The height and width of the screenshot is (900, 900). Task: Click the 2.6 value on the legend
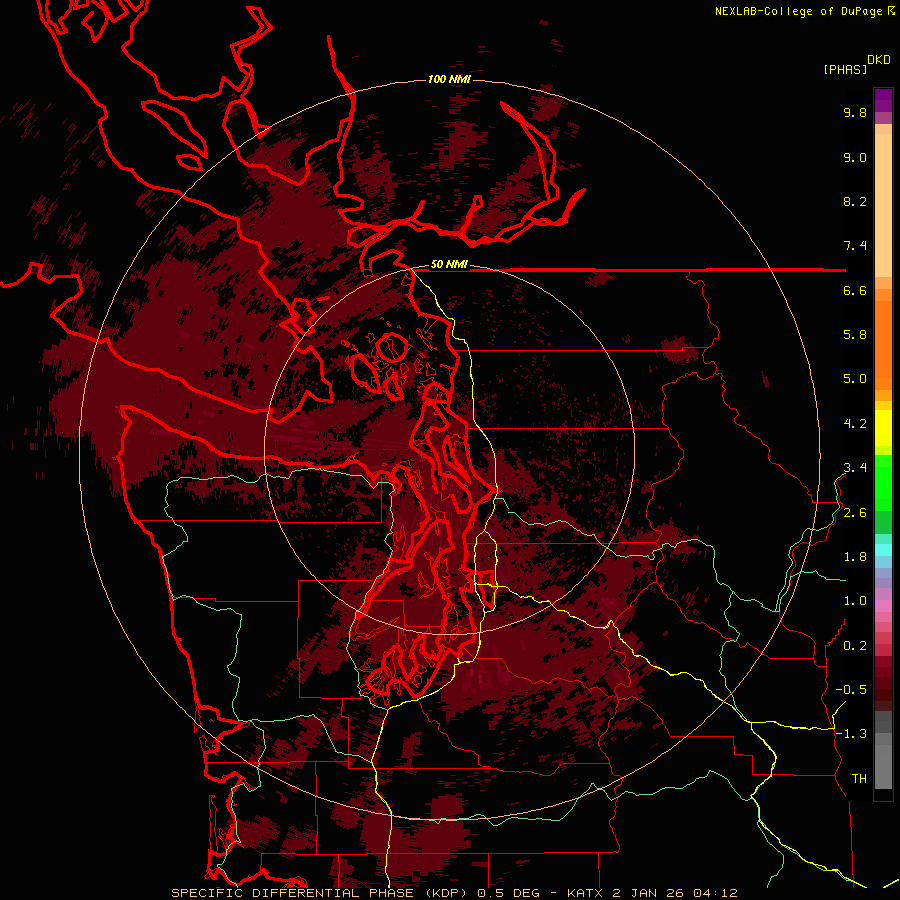click(x=855, y=513)
